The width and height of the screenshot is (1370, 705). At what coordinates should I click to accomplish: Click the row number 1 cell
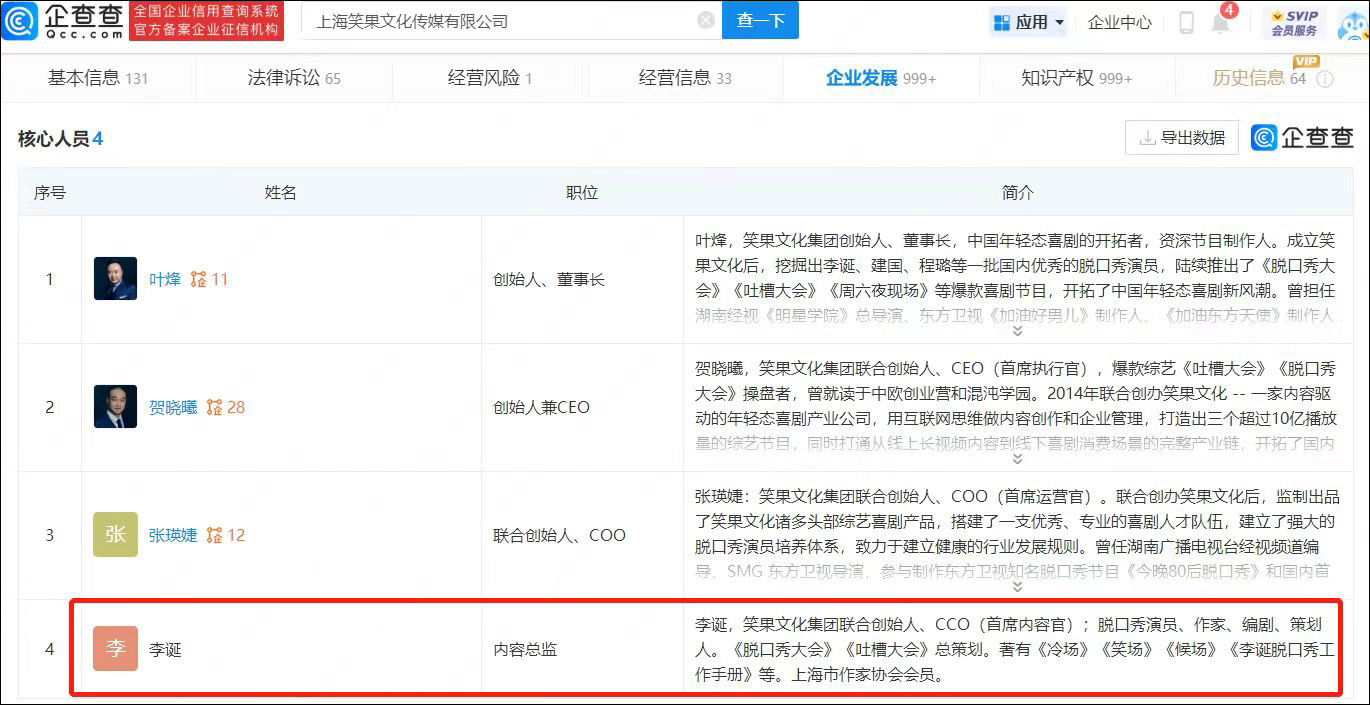[x=50, y=280]
